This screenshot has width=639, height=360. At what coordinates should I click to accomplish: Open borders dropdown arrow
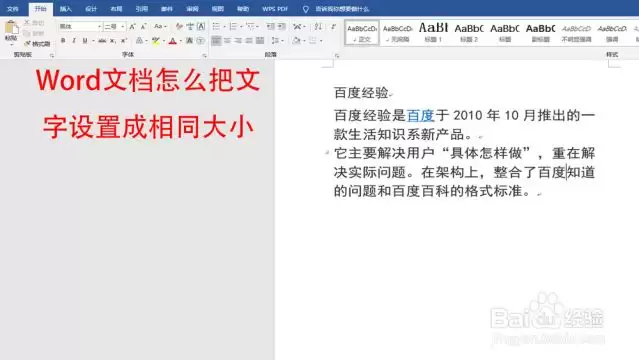point(321,41)
